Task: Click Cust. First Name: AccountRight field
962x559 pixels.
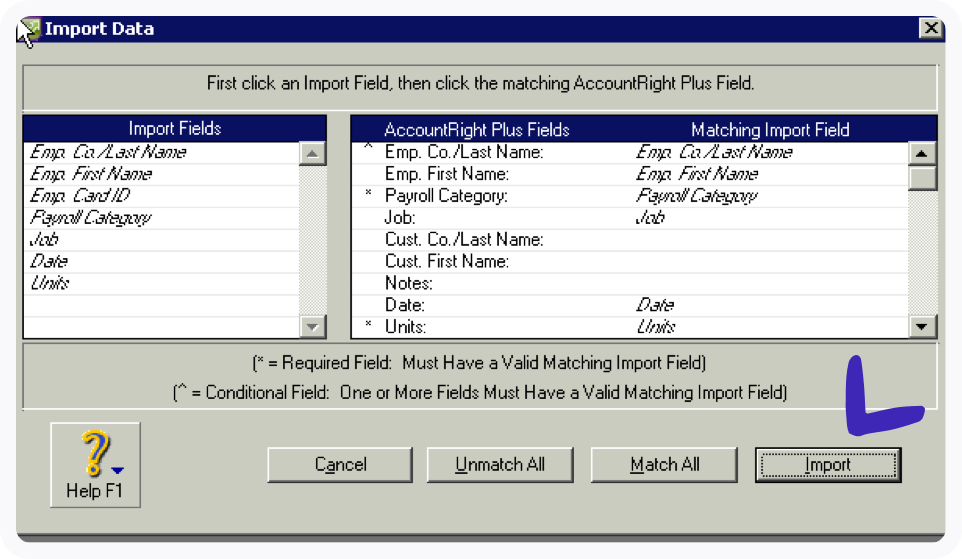Action: click(x=447, y=261)
